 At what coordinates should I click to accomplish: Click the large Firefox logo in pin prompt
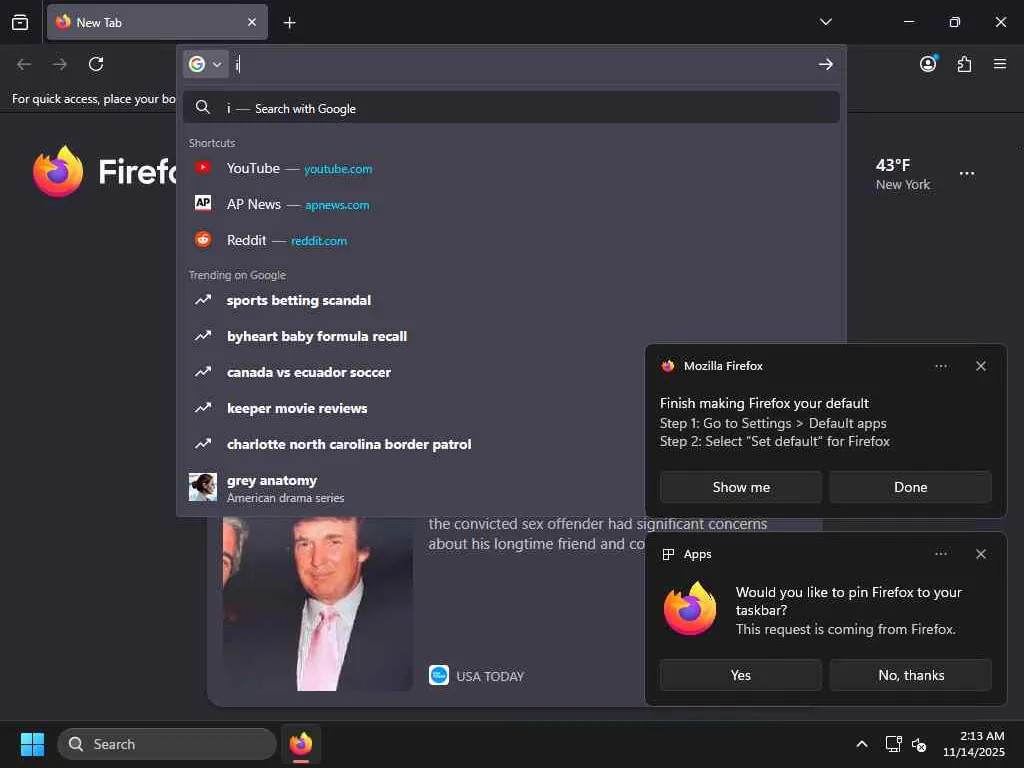coord(690,609)
